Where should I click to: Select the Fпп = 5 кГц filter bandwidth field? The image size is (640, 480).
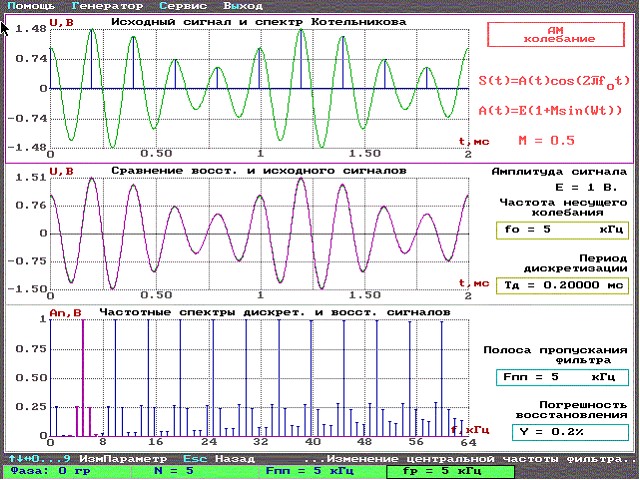tap(560, 379)
